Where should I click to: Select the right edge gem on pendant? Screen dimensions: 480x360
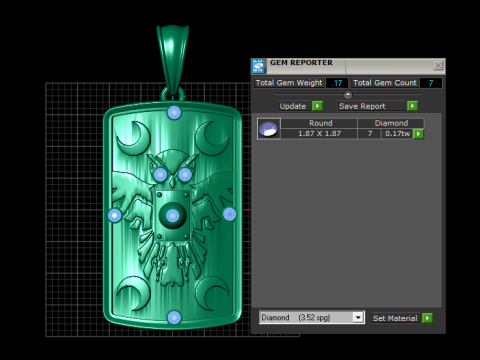click(x=230, y=214)
